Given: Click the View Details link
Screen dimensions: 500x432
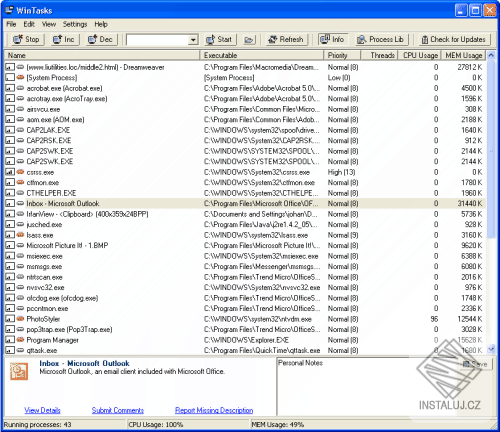Looking at the screenshot, I should click(x=42, y=410).
